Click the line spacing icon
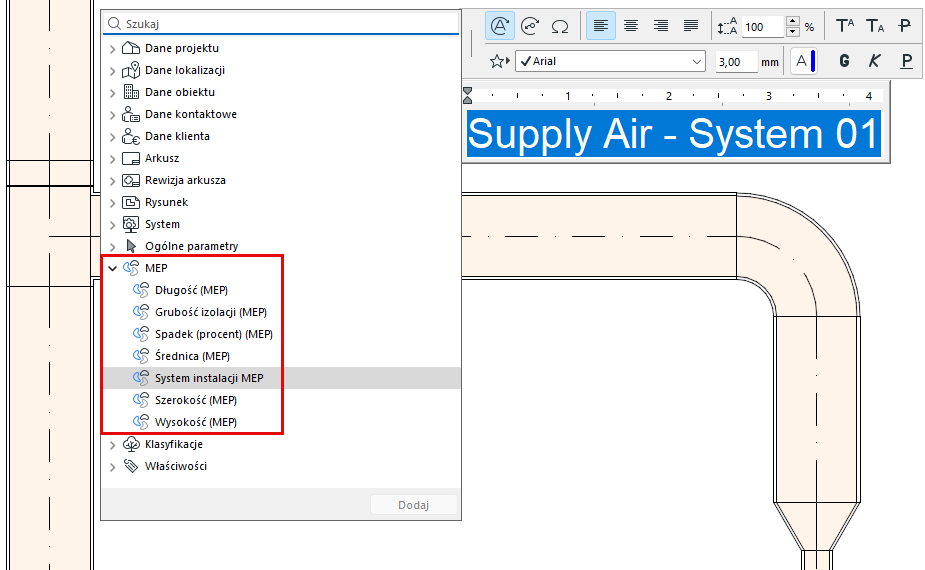Viewport: 925px width, 570px height. tap(727, 27)
